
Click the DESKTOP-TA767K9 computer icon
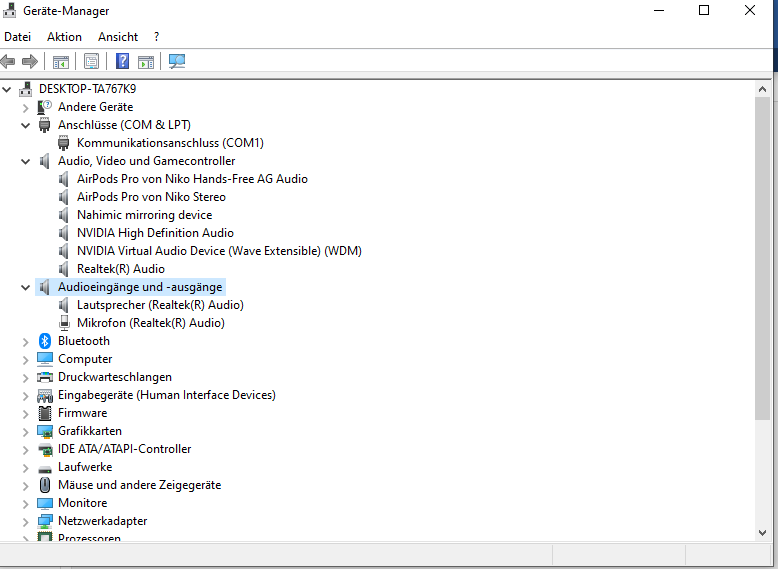point(26,89)
